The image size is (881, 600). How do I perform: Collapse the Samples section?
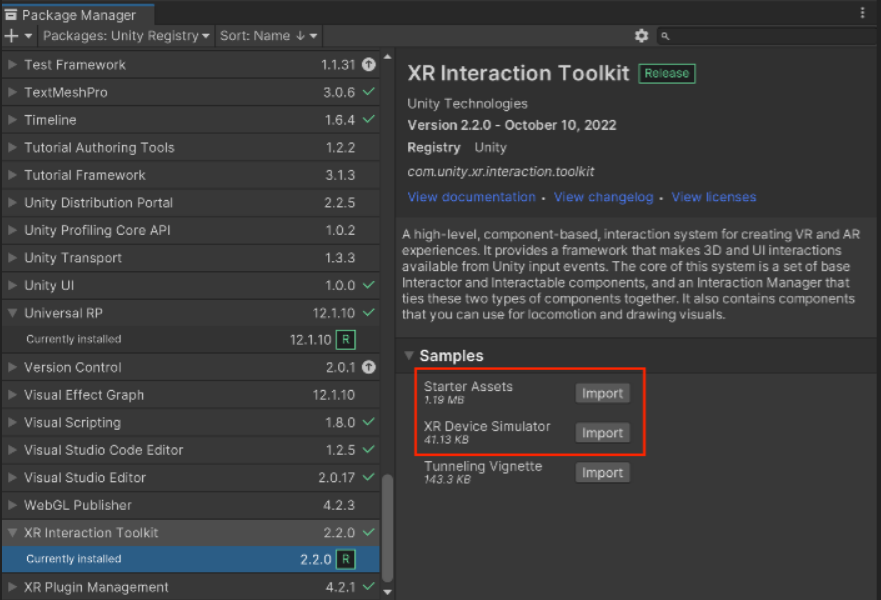point(409,355)
